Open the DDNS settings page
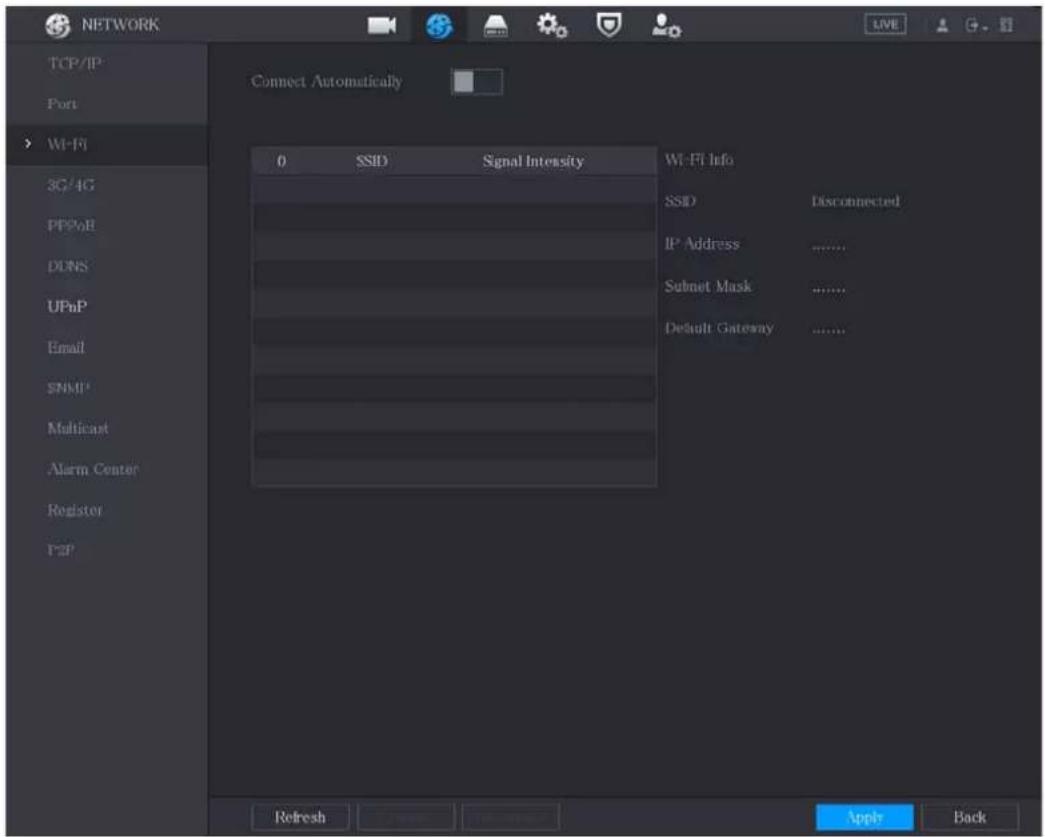 pyautogui.click(x=67, y=266)
